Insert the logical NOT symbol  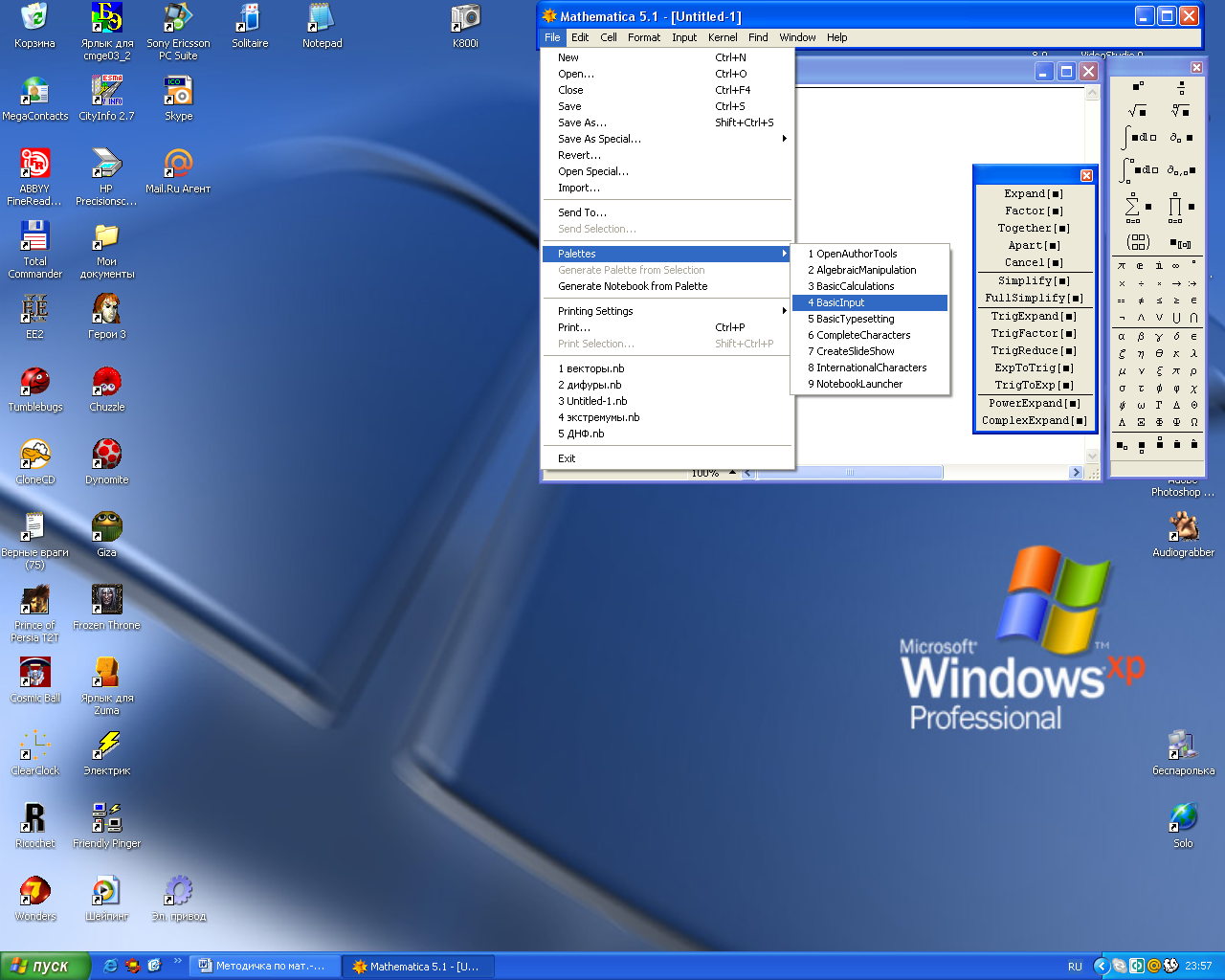1122,319
